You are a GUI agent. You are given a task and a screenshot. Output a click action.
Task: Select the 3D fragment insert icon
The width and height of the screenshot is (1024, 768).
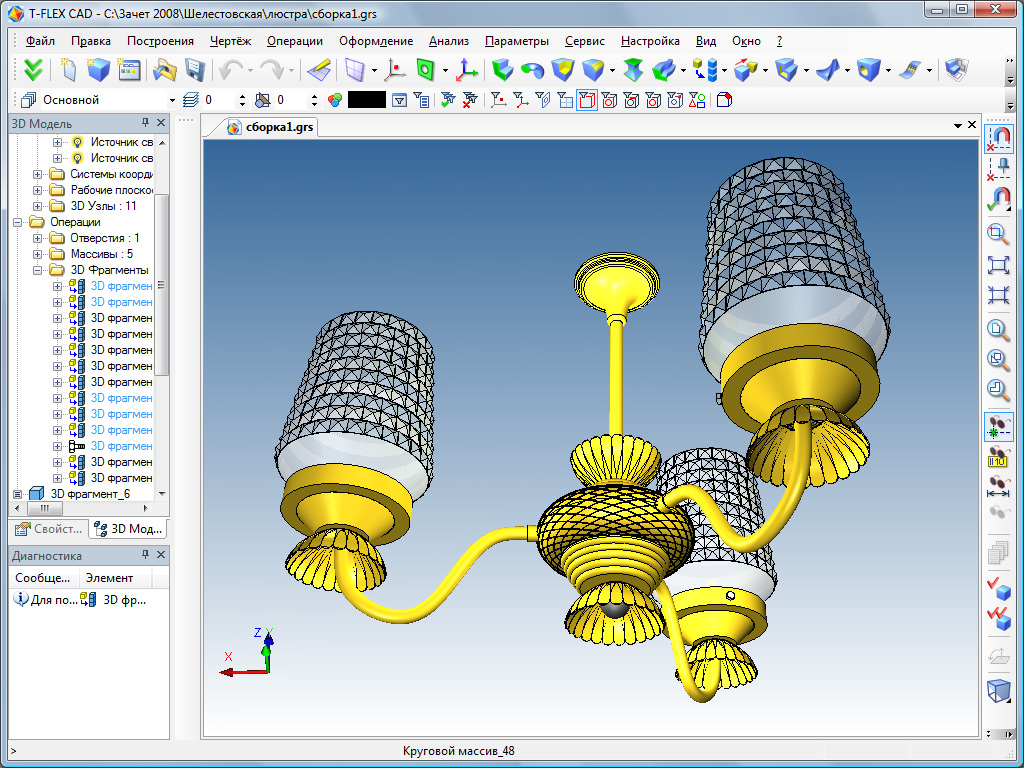[x=705, y=69]
